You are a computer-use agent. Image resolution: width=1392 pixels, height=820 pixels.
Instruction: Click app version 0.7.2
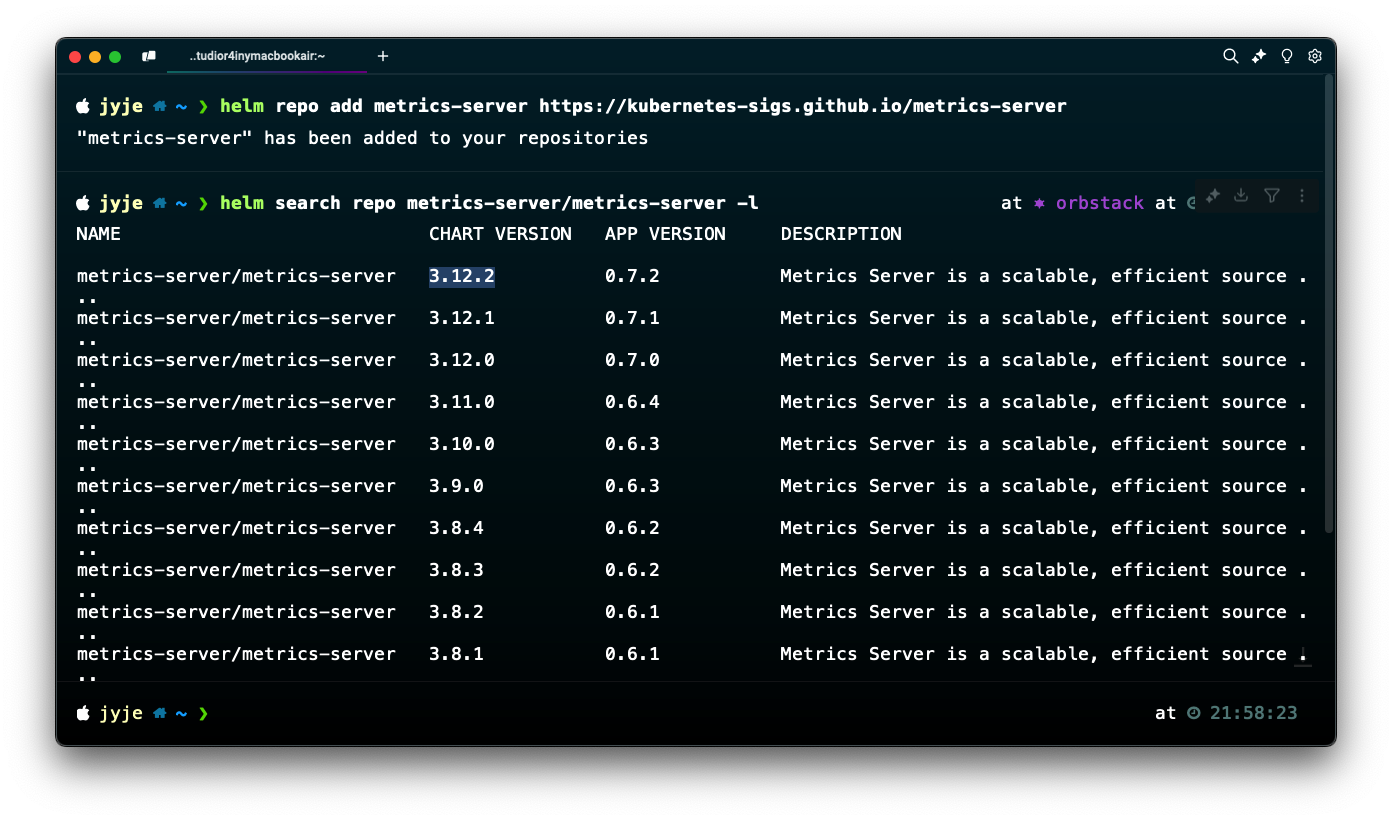(x=632, y=276)
